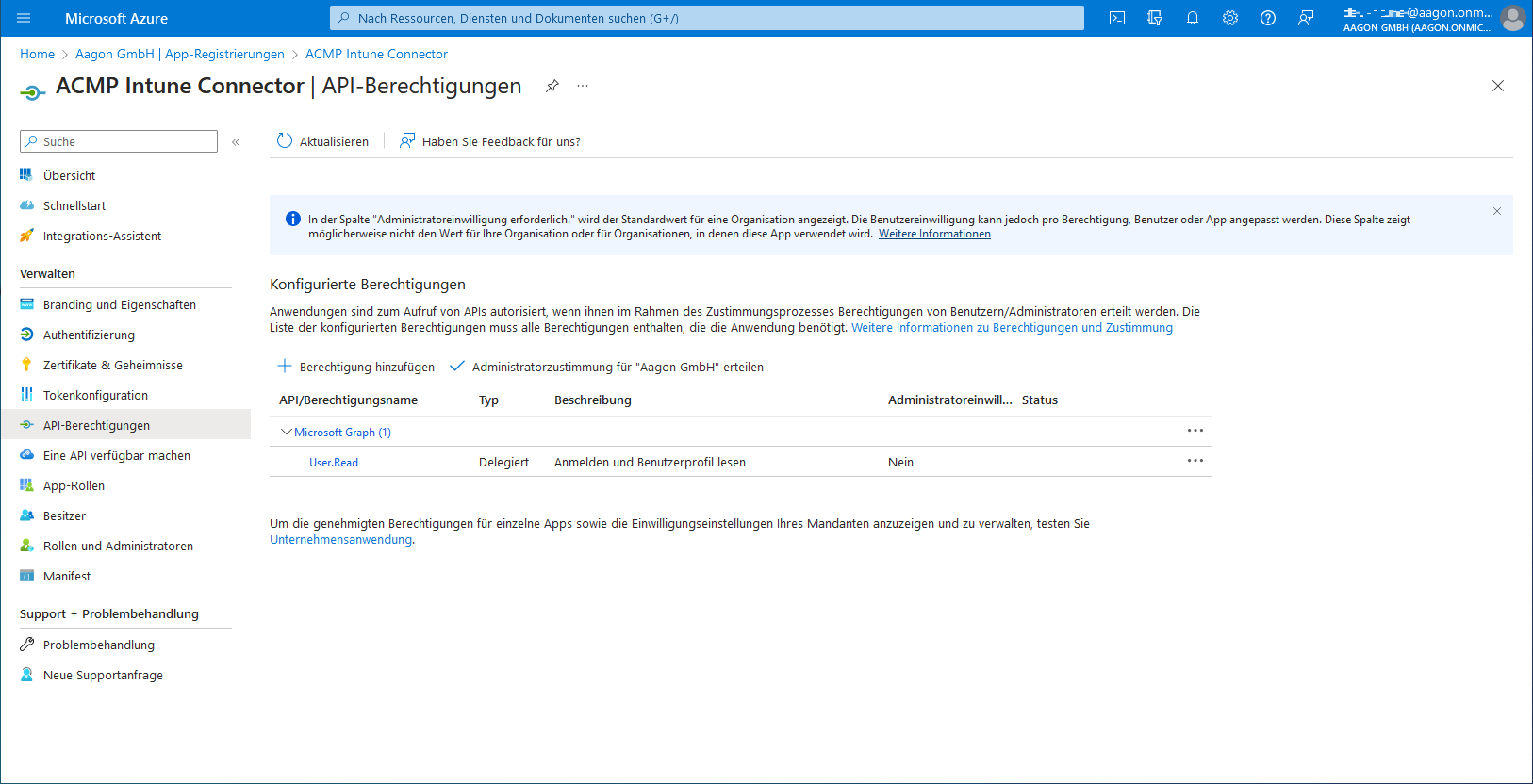This screenshot has width=1533, height=784.
Task: Close the API-Berechtigungen blade
Action: 1498,86
